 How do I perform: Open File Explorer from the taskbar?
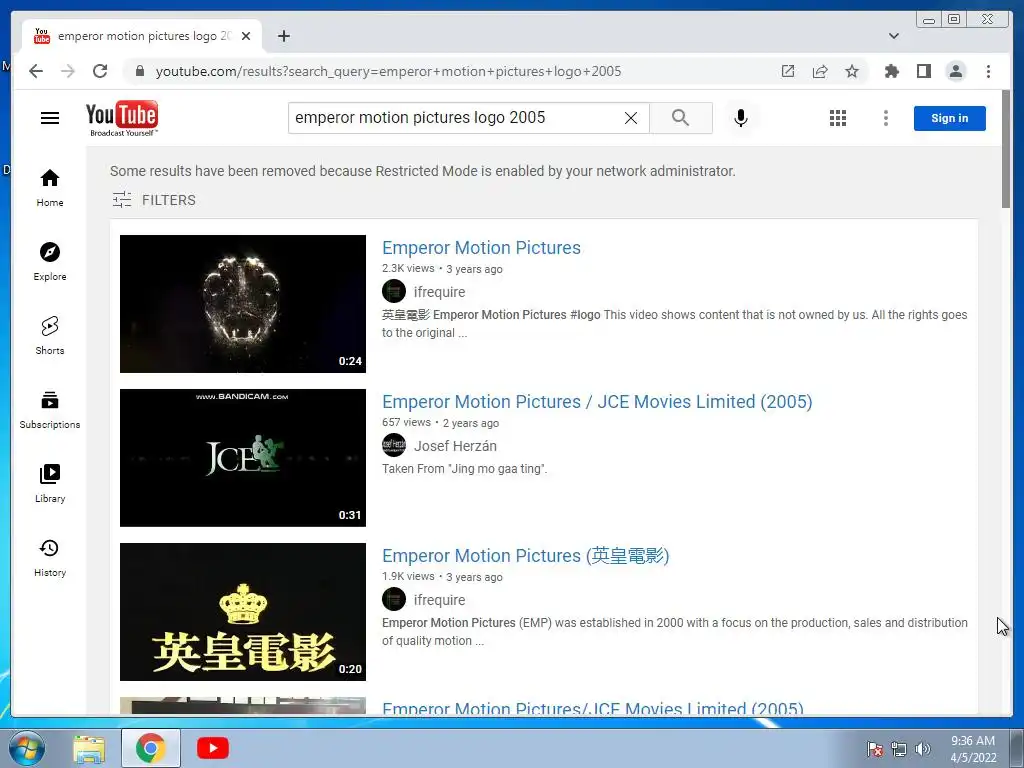click(x=89, y=748)
